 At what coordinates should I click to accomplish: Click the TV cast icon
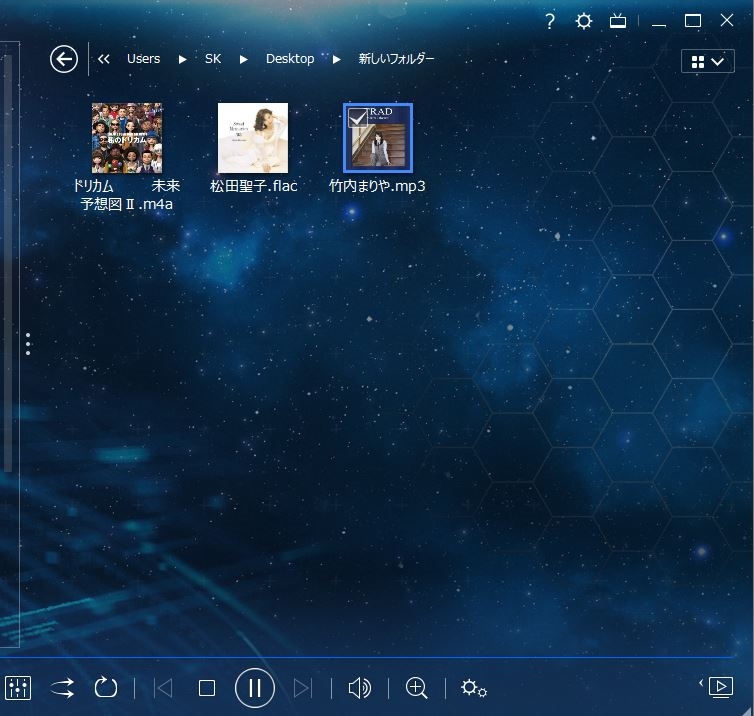618,21
